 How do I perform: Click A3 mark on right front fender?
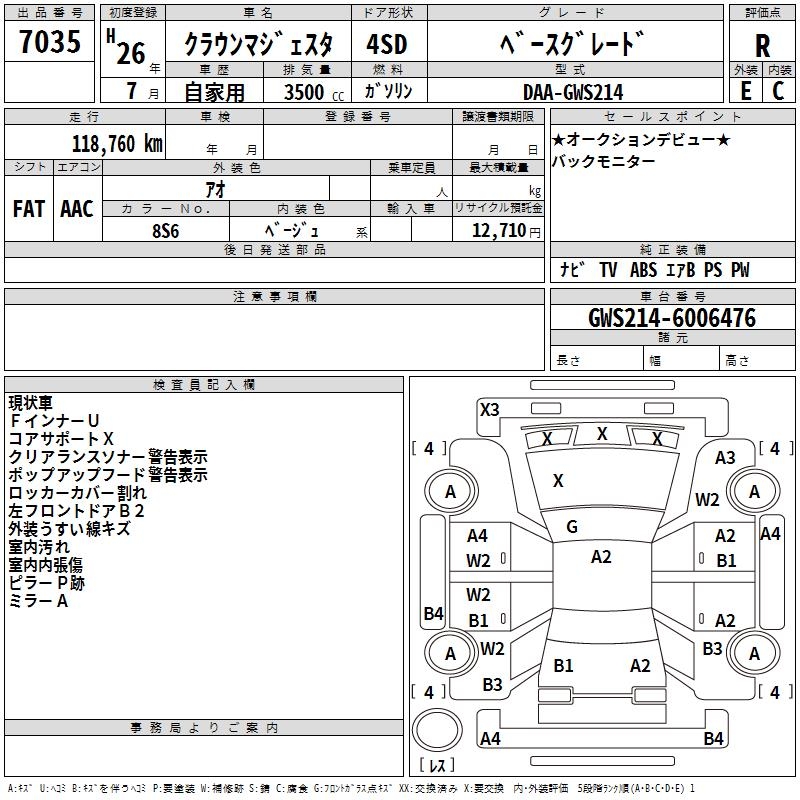point(725,458)
